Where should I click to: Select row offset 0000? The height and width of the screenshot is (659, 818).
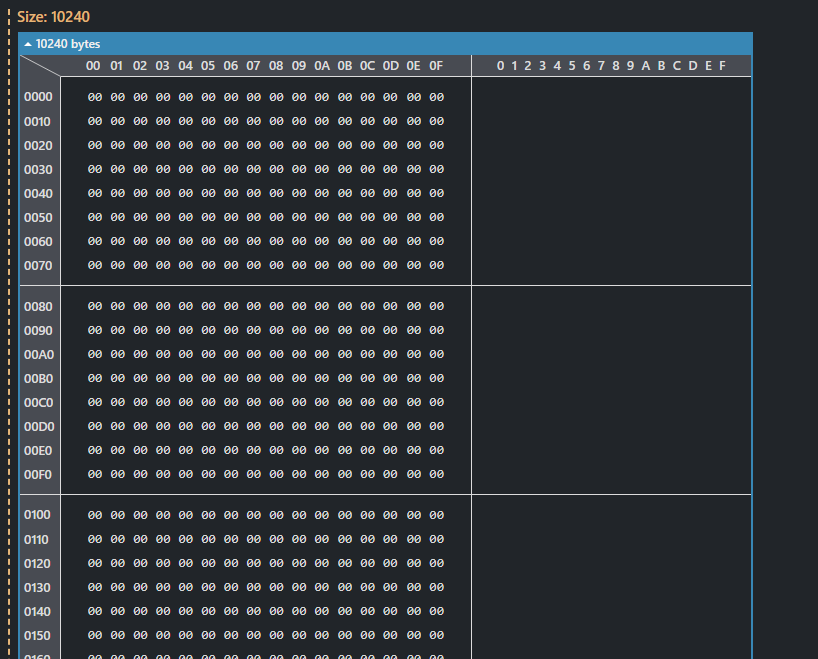[x=38, y=97]
